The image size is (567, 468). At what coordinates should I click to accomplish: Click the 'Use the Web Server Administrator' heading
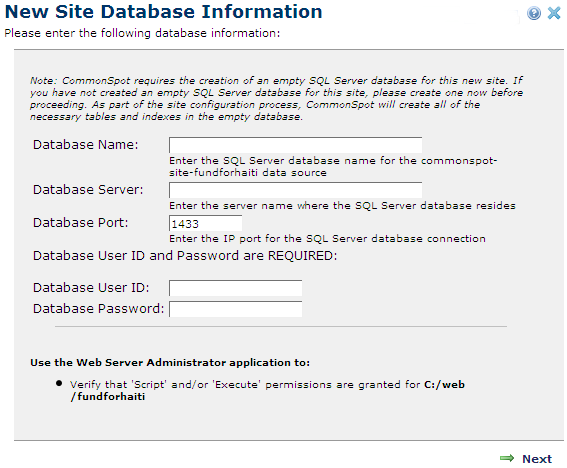[170, 362]
